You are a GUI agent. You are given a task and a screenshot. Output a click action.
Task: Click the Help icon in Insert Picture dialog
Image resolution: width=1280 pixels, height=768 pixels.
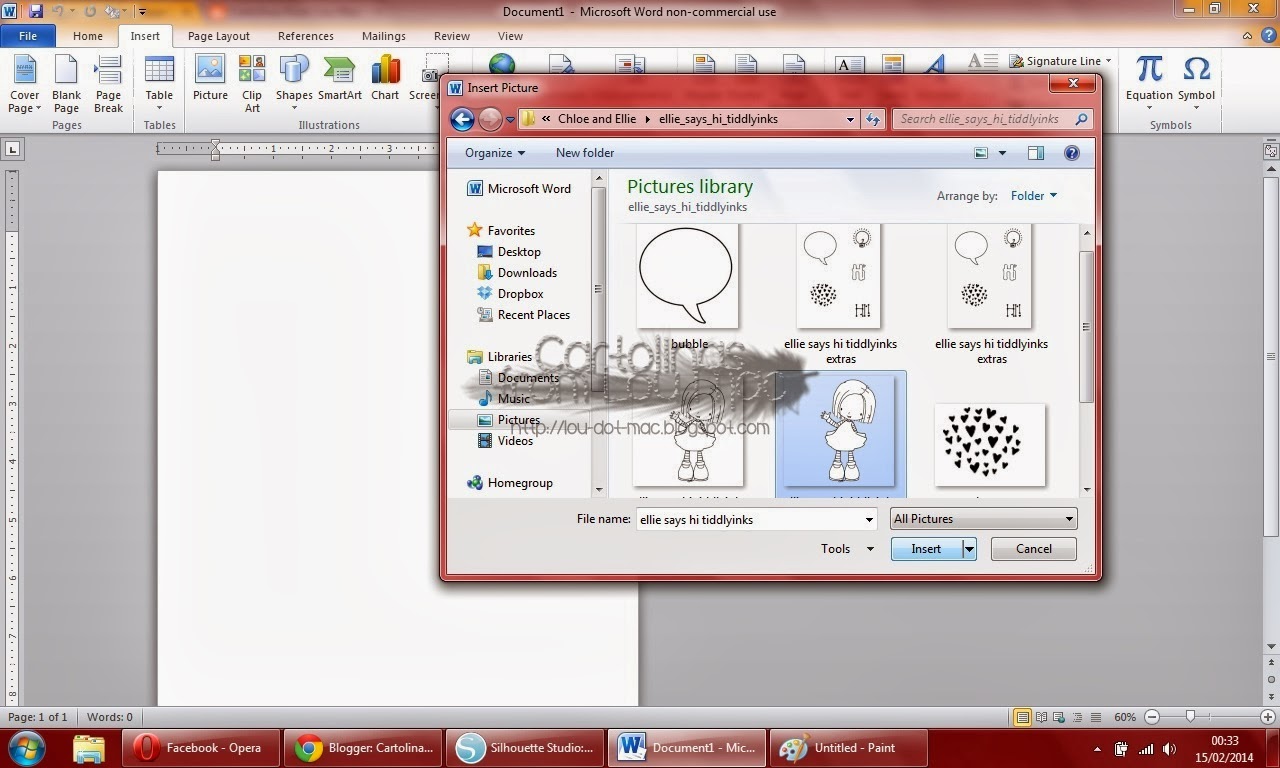(1072, 153)
